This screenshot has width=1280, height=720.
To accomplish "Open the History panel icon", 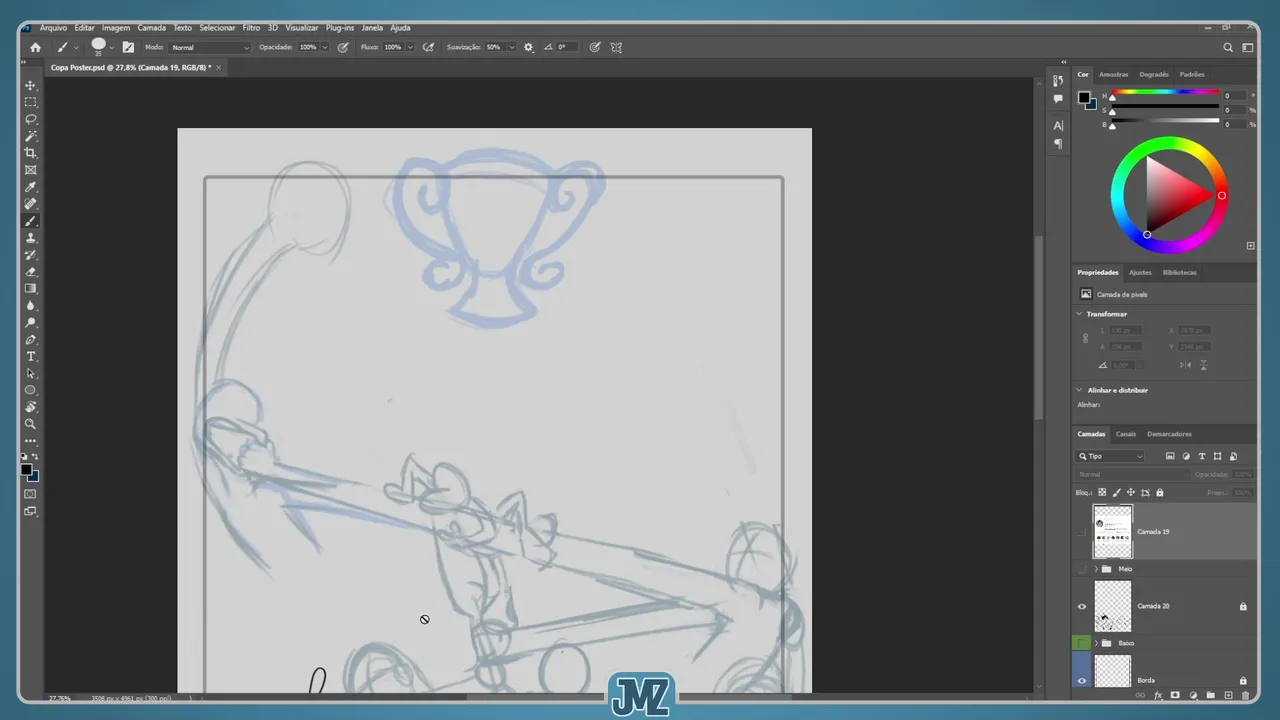I will [x=1058, y=81].
